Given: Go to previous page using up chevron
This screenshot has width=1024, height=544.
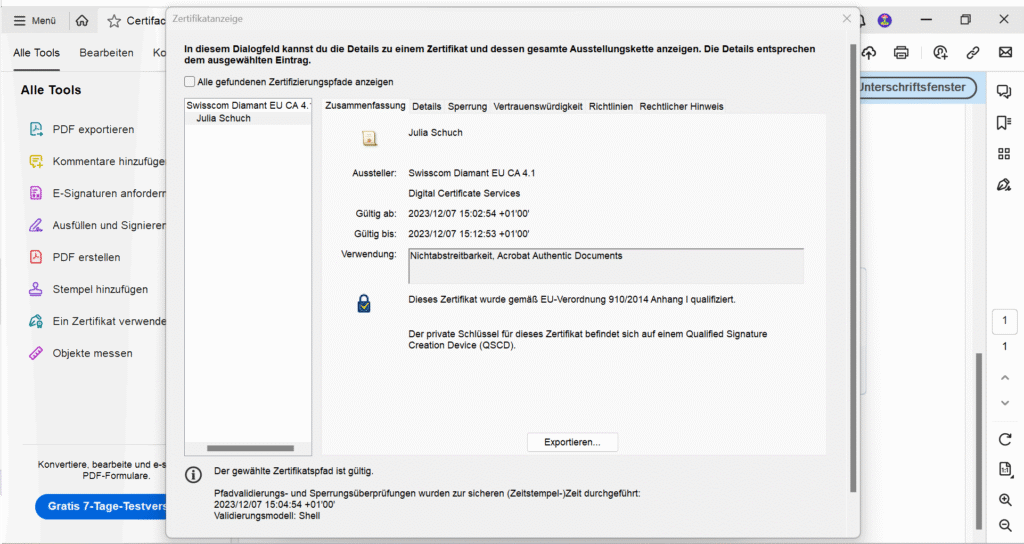Looking at the screenshot, I should pyautogui.click(x=1005, y=377).
